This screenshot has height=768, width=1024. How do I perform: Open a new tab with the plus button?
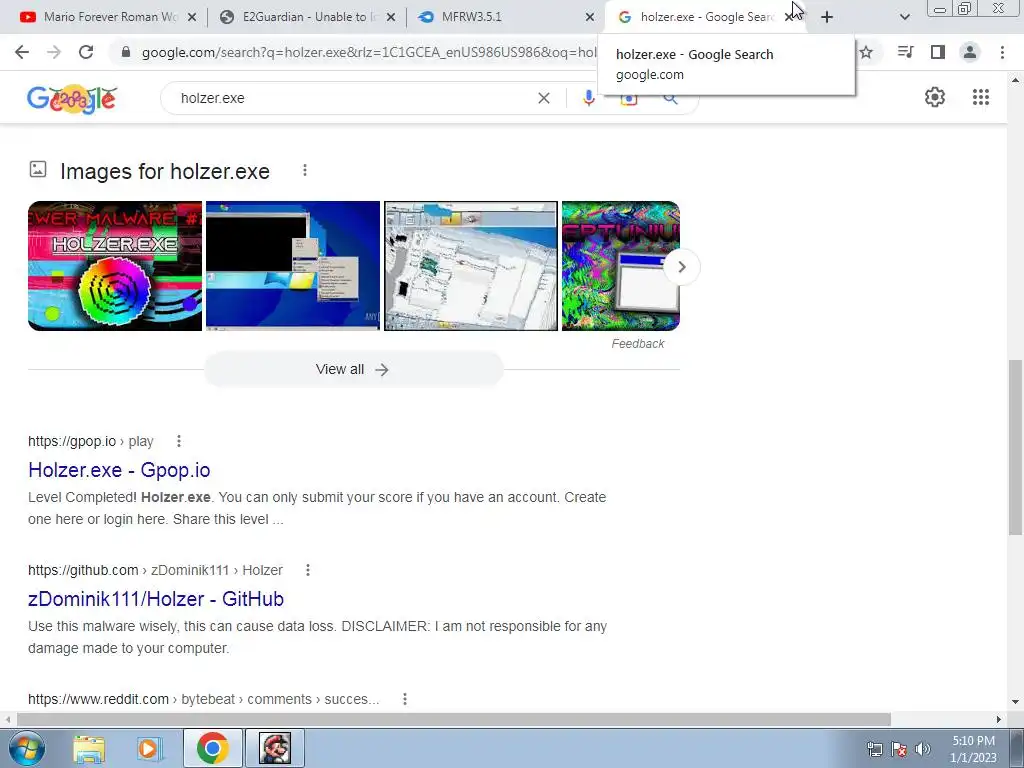pyautogui.click(x=827, y=17)
